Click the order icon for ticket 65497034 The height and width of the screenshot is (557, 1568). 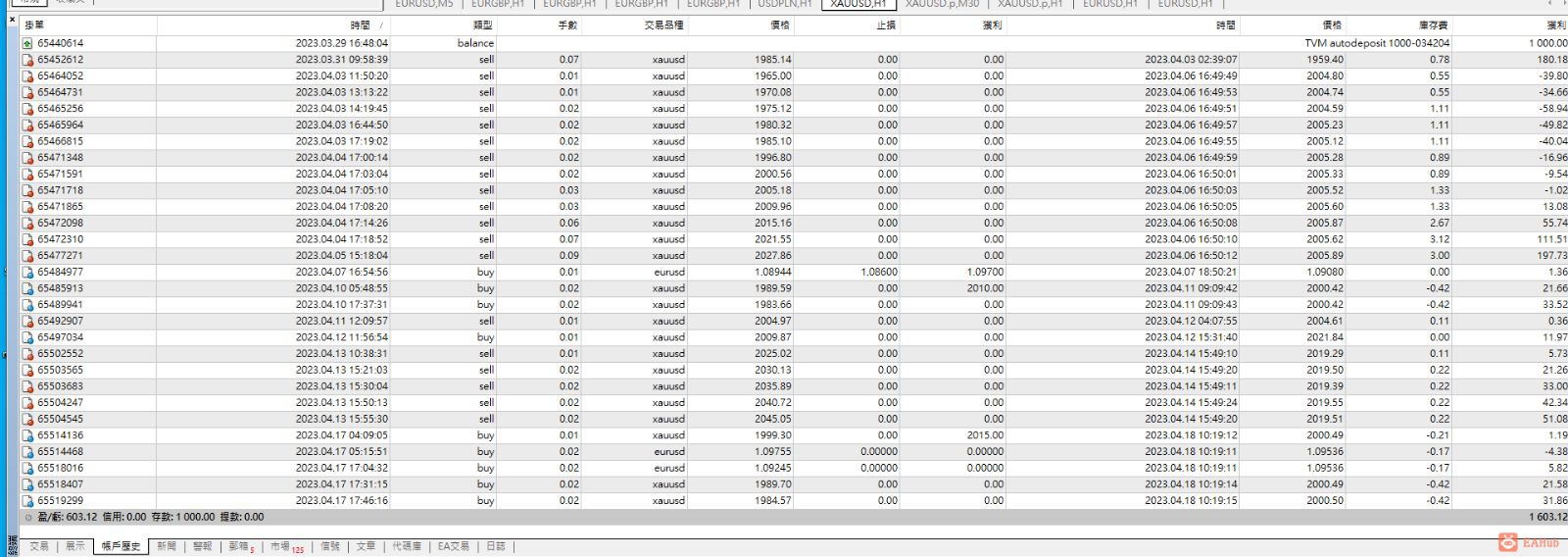pyautogui.click(x=28, y=337)
